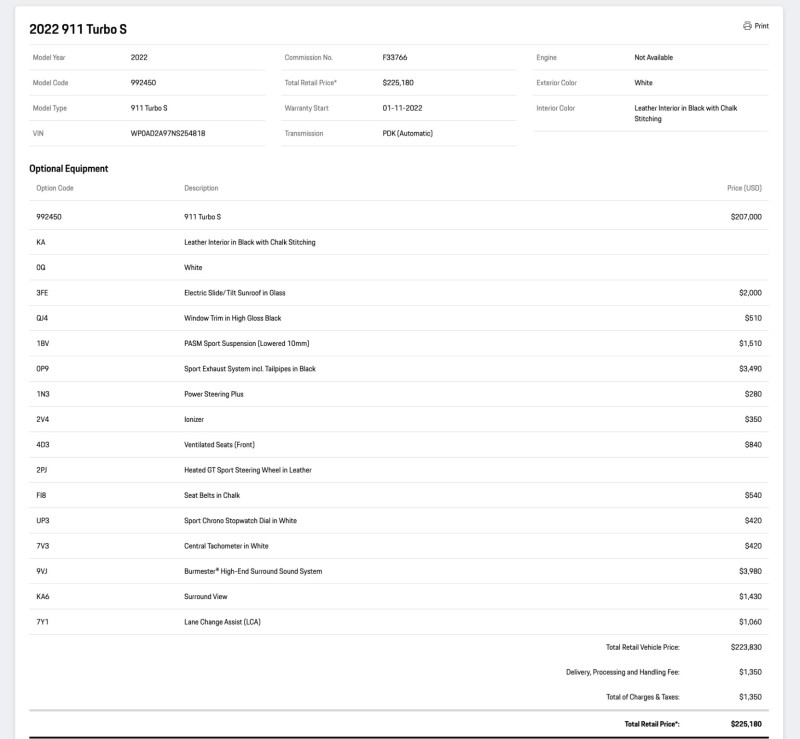Image resolution: width=800 pixels, height=739 pixels.
Task: Click the Description column header
Action: click(x=201, y=188)
